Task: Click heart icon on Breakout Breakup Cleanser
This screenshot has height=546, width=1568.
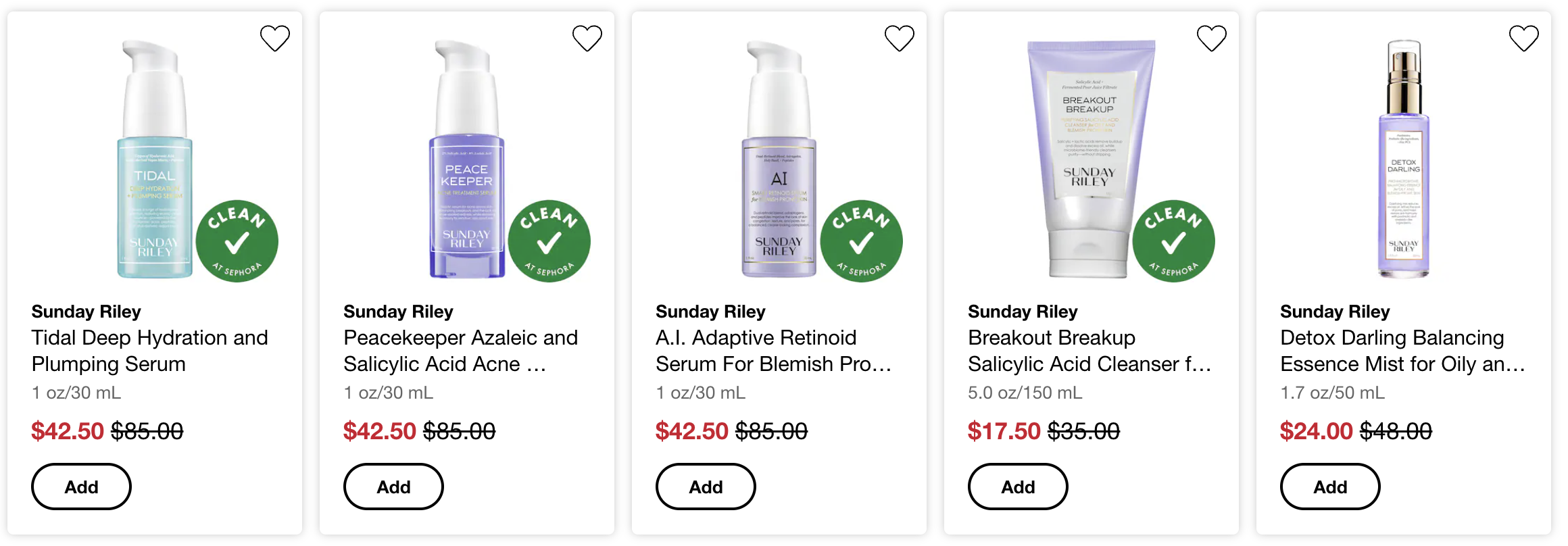Action: 1212,39
